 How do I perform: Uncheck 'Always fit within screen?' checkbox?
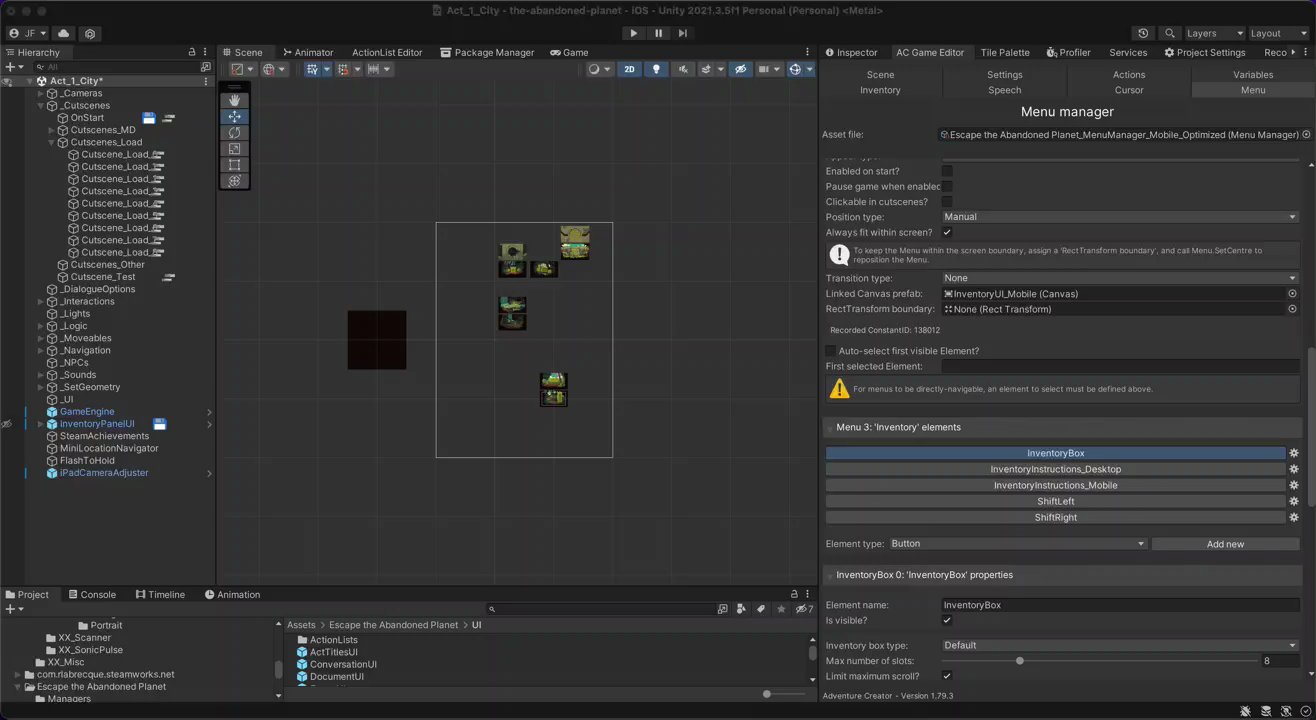[947, 232]
